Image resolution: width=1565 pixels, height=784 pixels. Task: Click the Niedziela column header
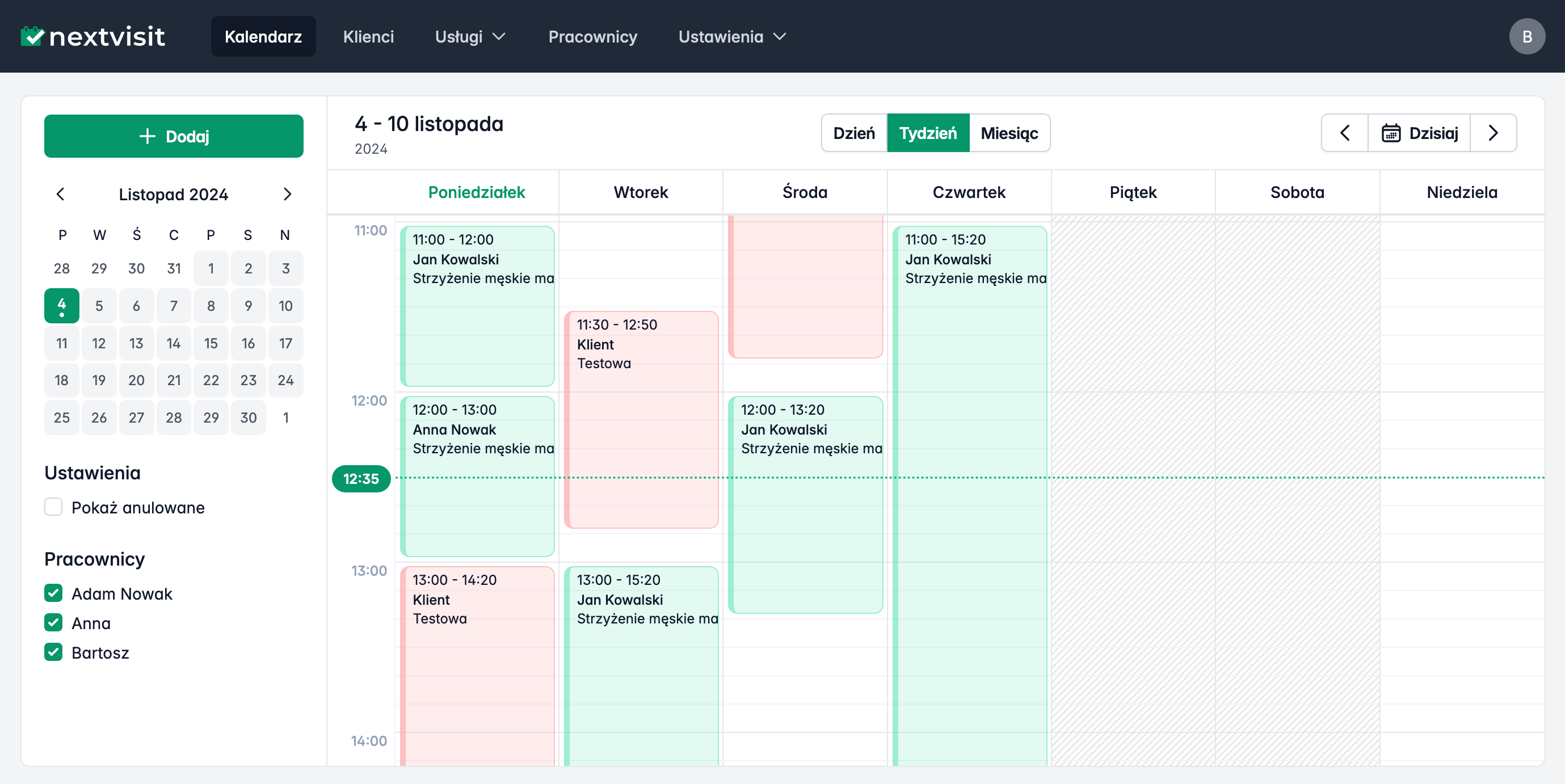(1462, 192)
